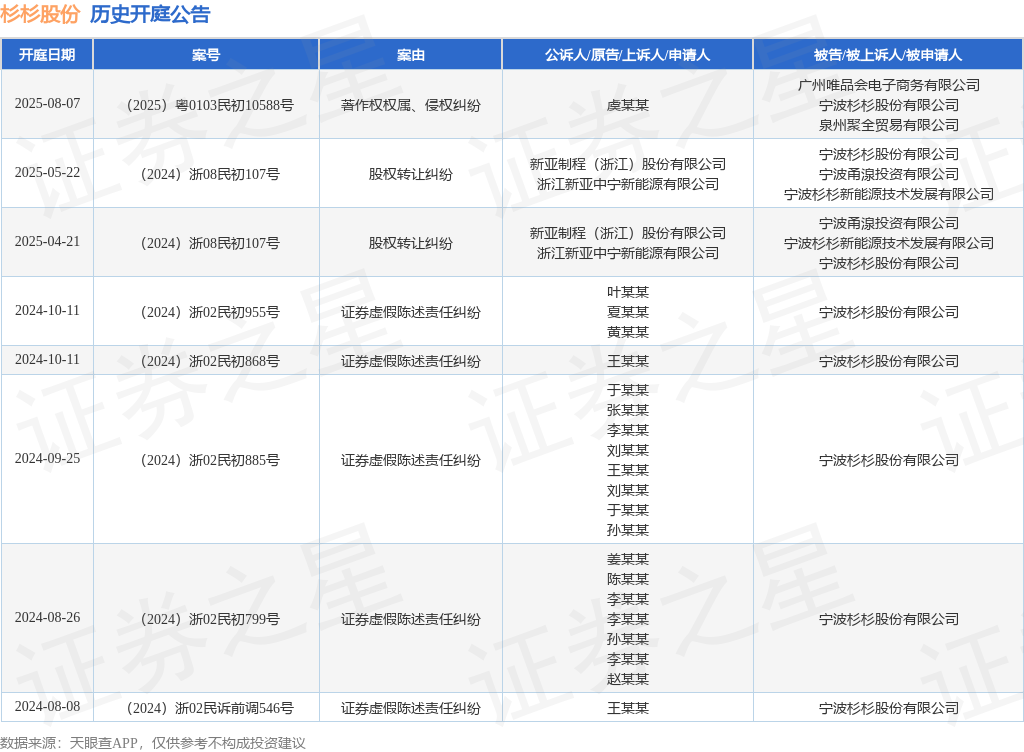Click date cell 2025-05-22
The image size is (1024, 752).
click(x=47, y=172)
